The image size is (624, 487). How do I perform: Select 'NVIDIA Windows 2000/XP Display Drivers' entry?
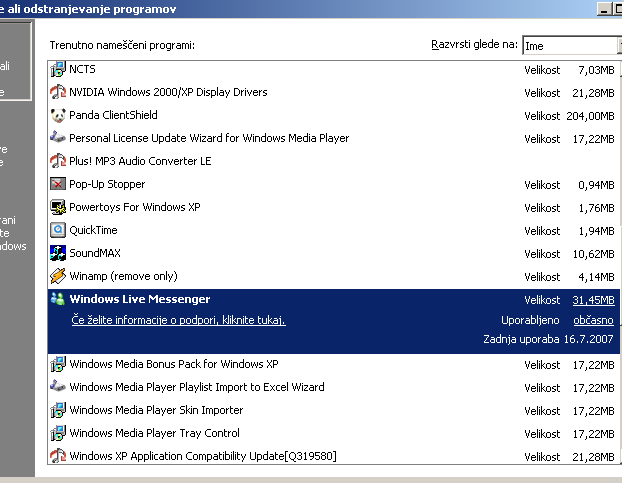pyautogui.click(x=333, y=92)
